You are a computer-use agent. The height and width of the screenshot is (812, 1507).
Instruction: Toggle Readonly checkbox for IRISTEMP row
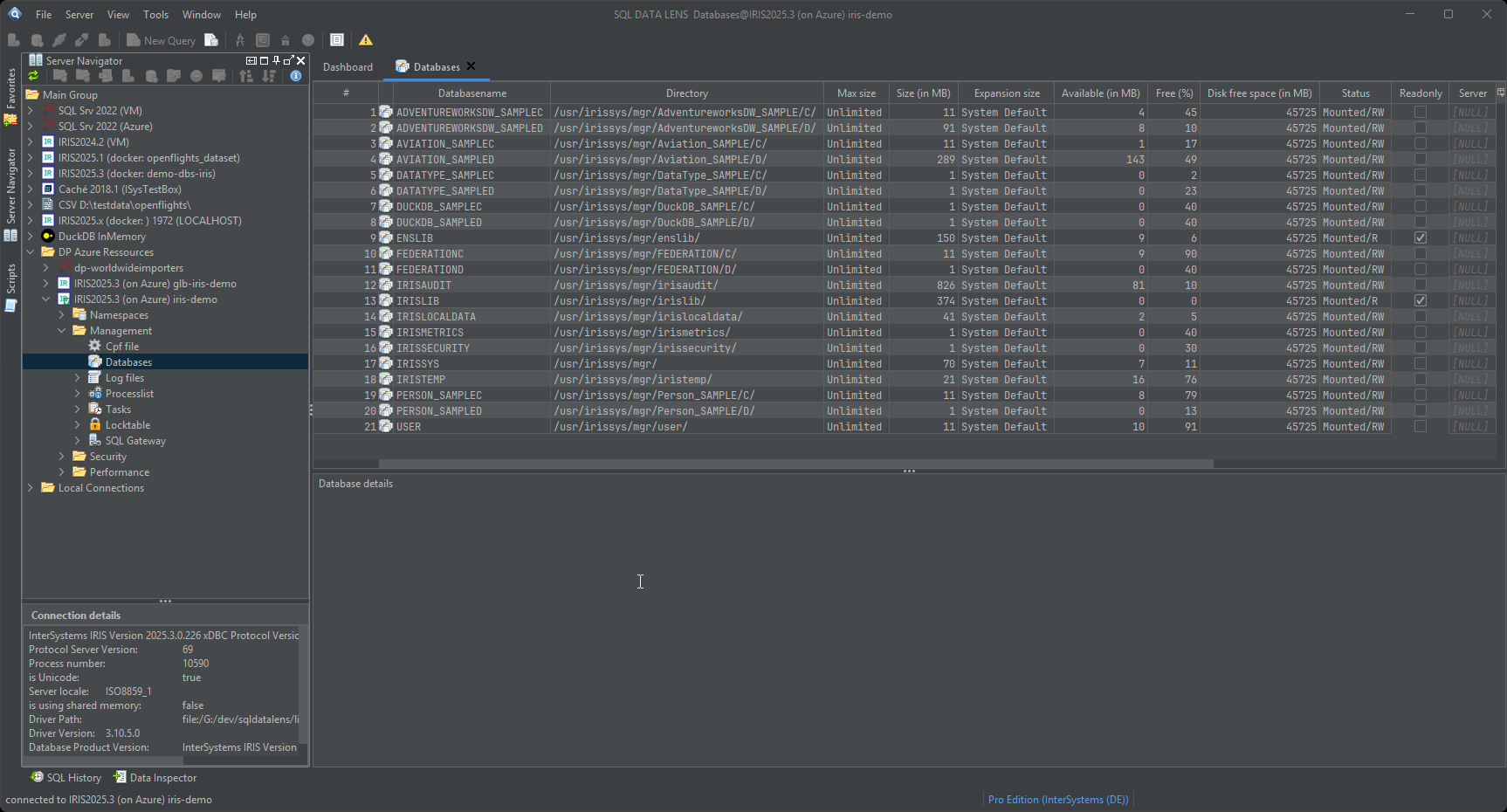point(1421,379)
